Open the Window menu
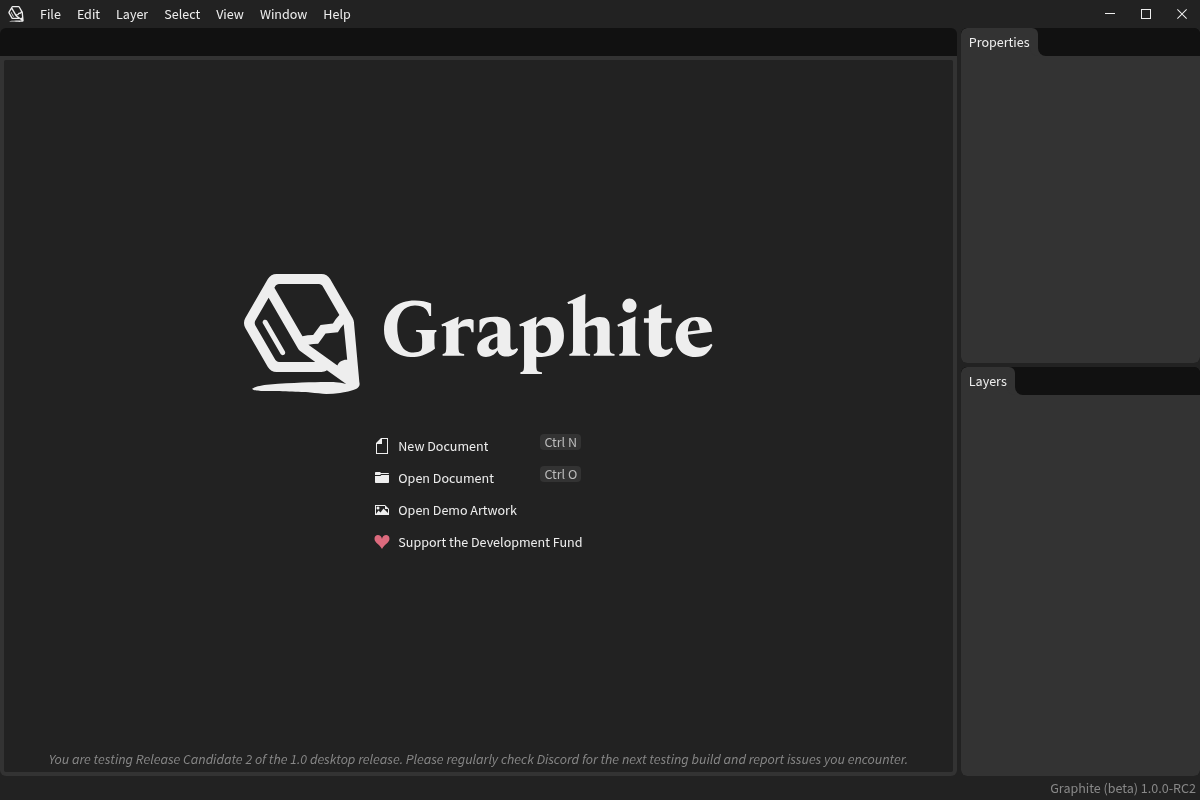 (283, 14)
